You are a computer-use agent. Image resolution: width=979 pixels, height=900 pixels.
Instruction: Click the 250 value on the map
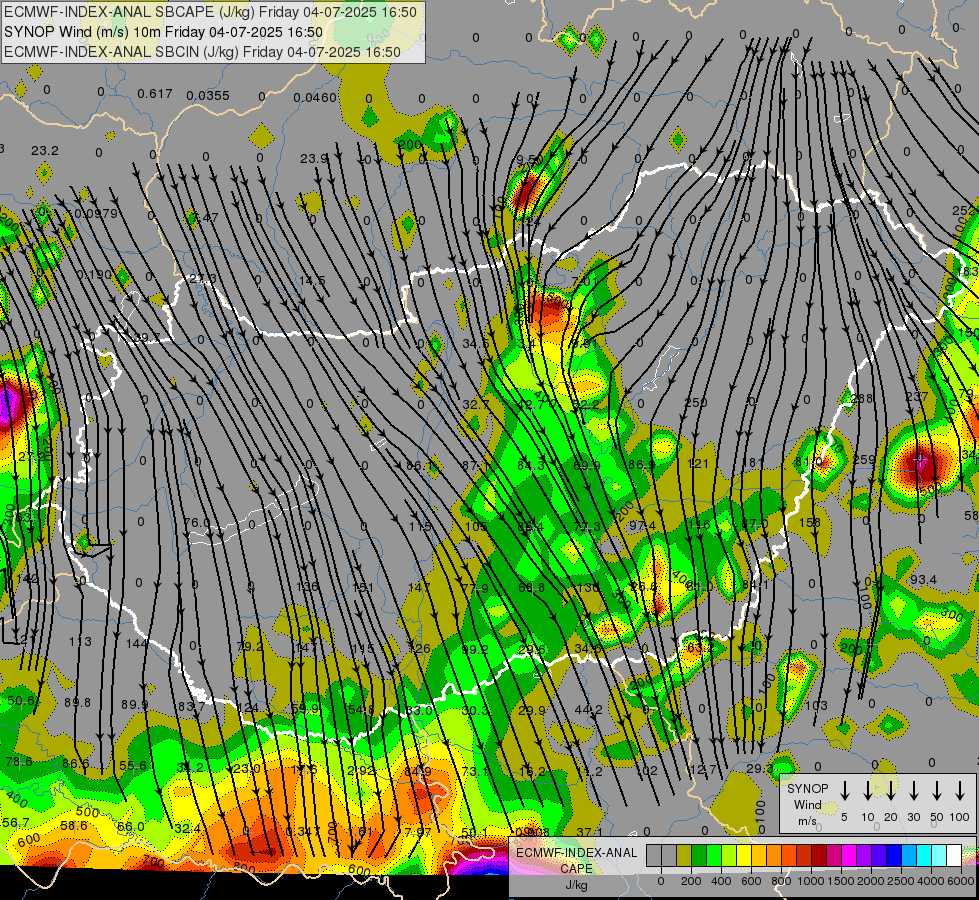pyautogui.click(x=696, y=403)
